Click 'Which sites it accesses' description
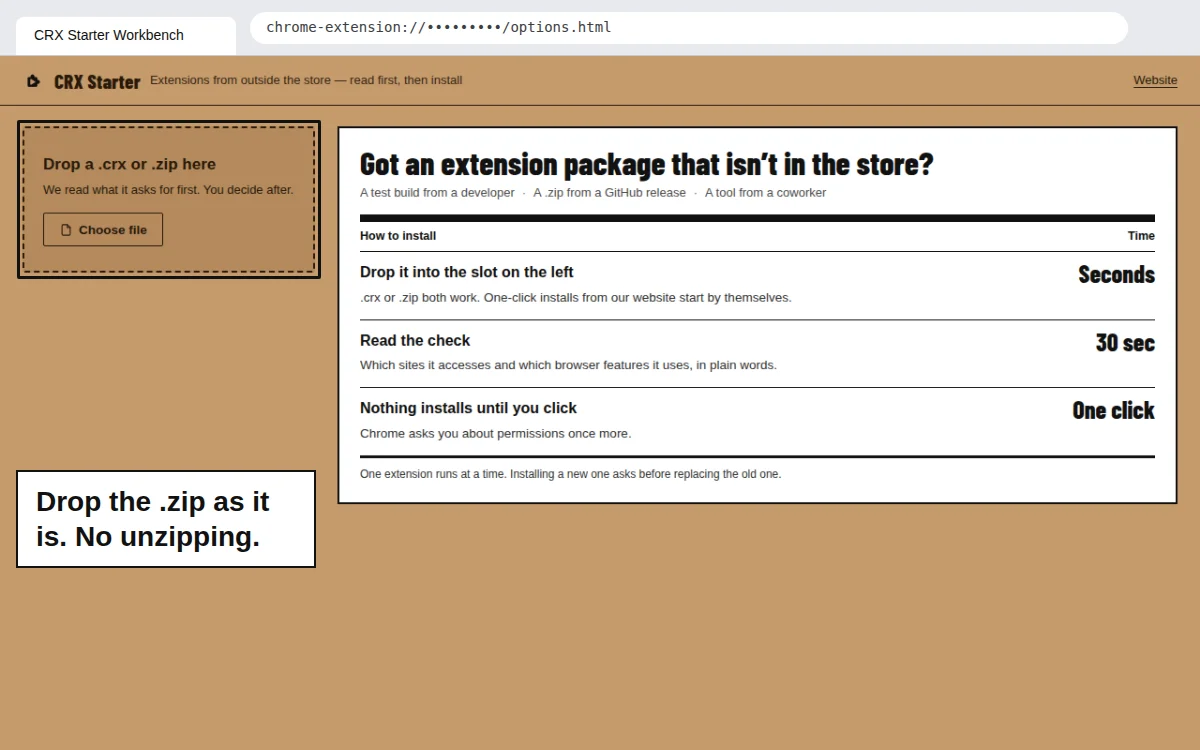 coord(568,365)
